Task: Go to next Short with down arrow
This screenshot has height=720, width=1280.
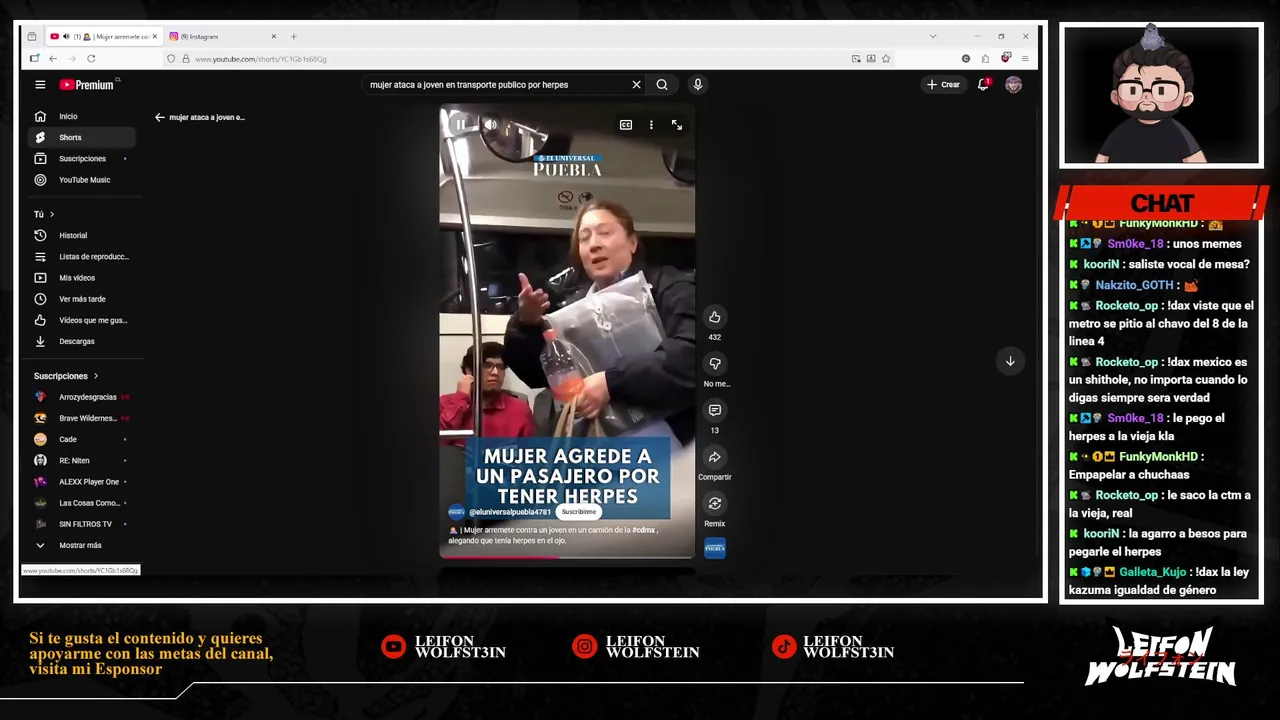Action: (x=1010, y=361)
